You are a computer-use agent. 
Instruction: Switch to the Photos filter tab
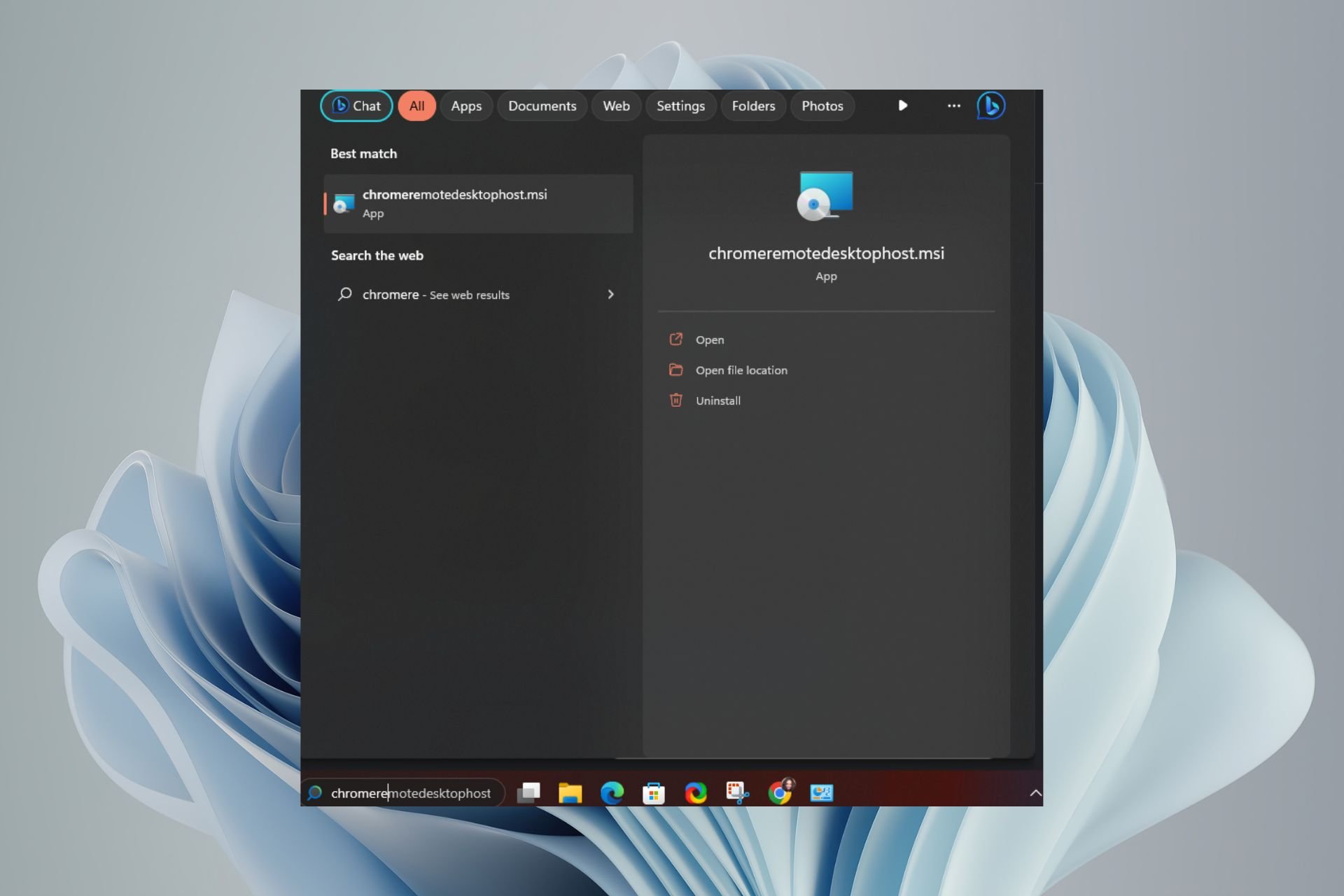point(822,106)
